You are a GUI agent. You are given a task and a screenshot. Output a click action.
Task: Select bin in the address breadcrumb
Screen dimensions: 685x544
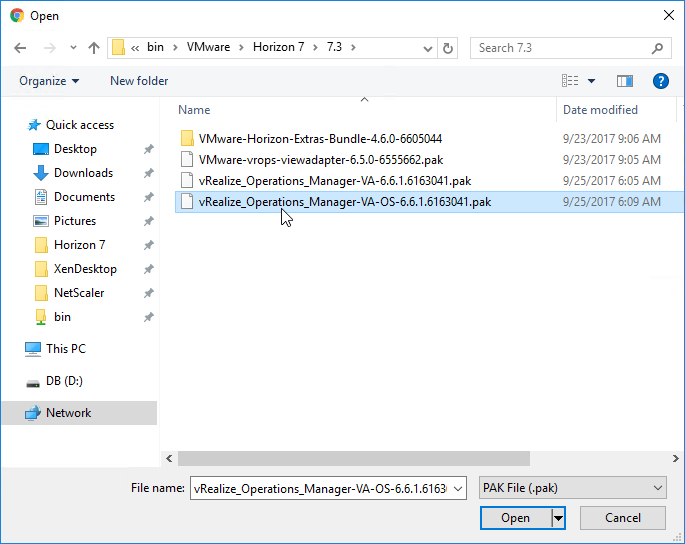(155, 47)
